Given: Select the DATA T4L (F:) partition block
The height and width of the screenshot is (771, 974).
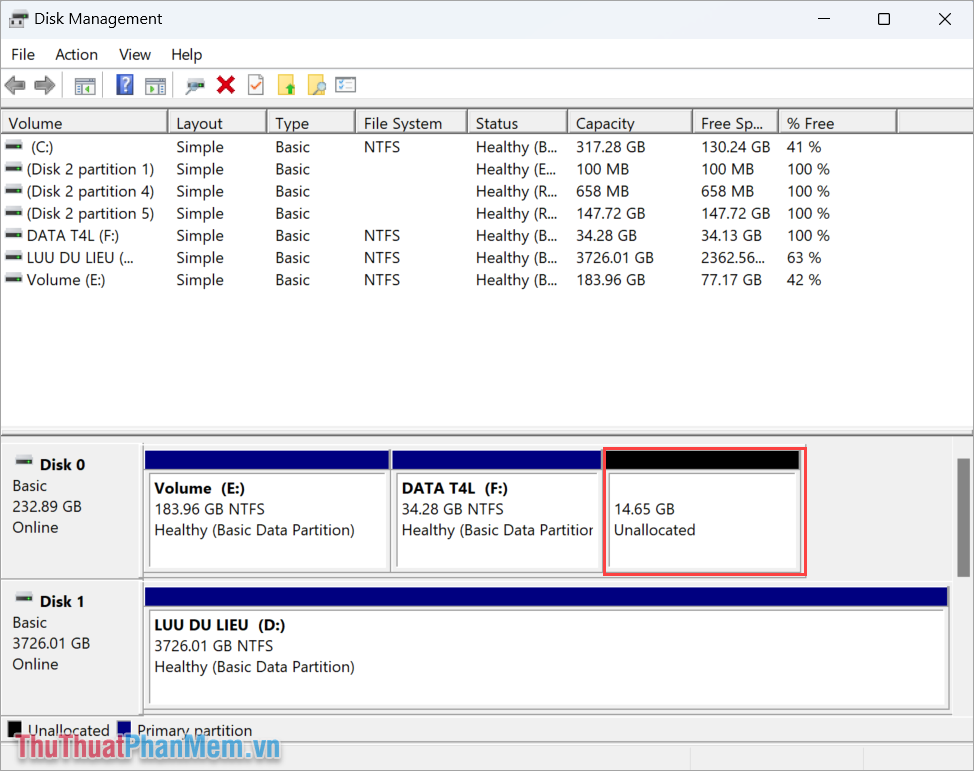Looking at the screenshot, I should click(x=497, y=510).
